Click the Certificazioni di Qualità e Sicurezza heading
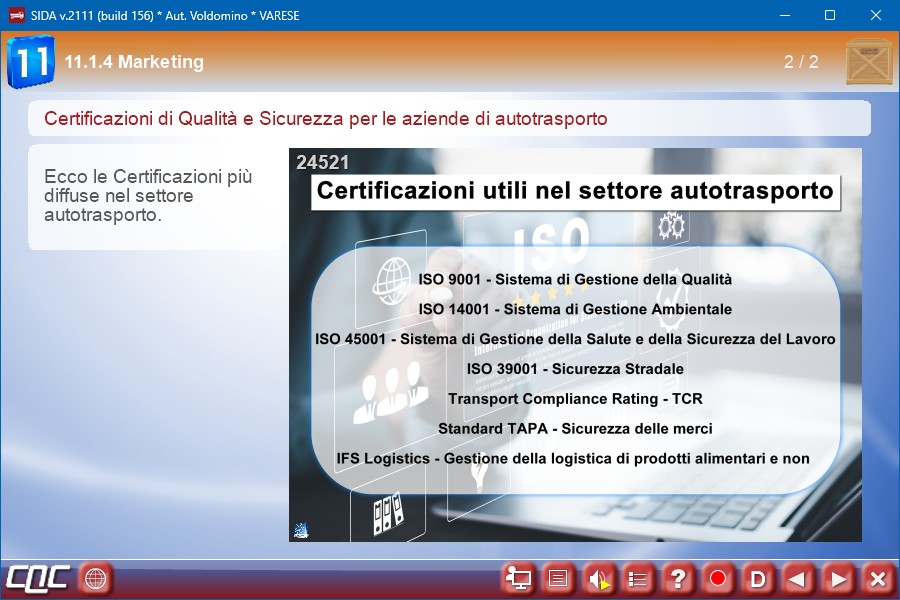The image size is (900, 600). [x=326, y=119]
